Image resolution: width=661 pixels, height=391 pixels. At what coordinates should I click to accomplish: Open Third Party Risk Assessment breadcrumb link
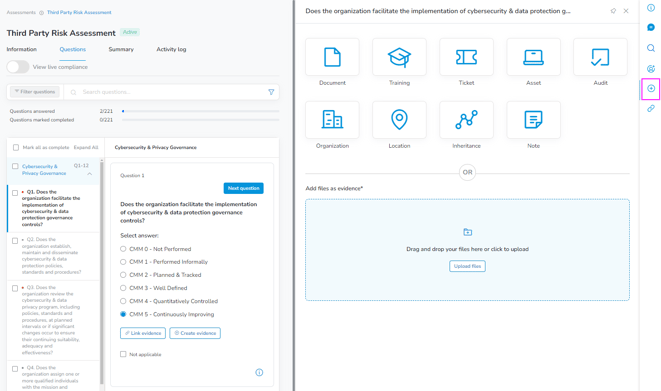coord(79,13)
